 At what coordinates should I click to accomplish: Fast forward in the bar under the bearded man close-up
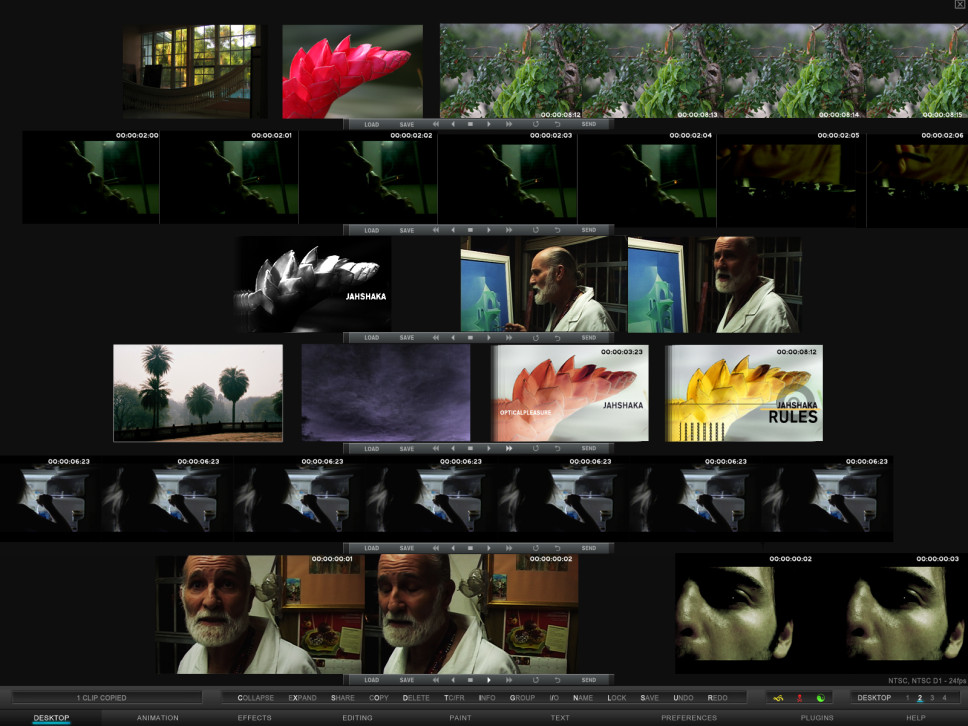509,680
